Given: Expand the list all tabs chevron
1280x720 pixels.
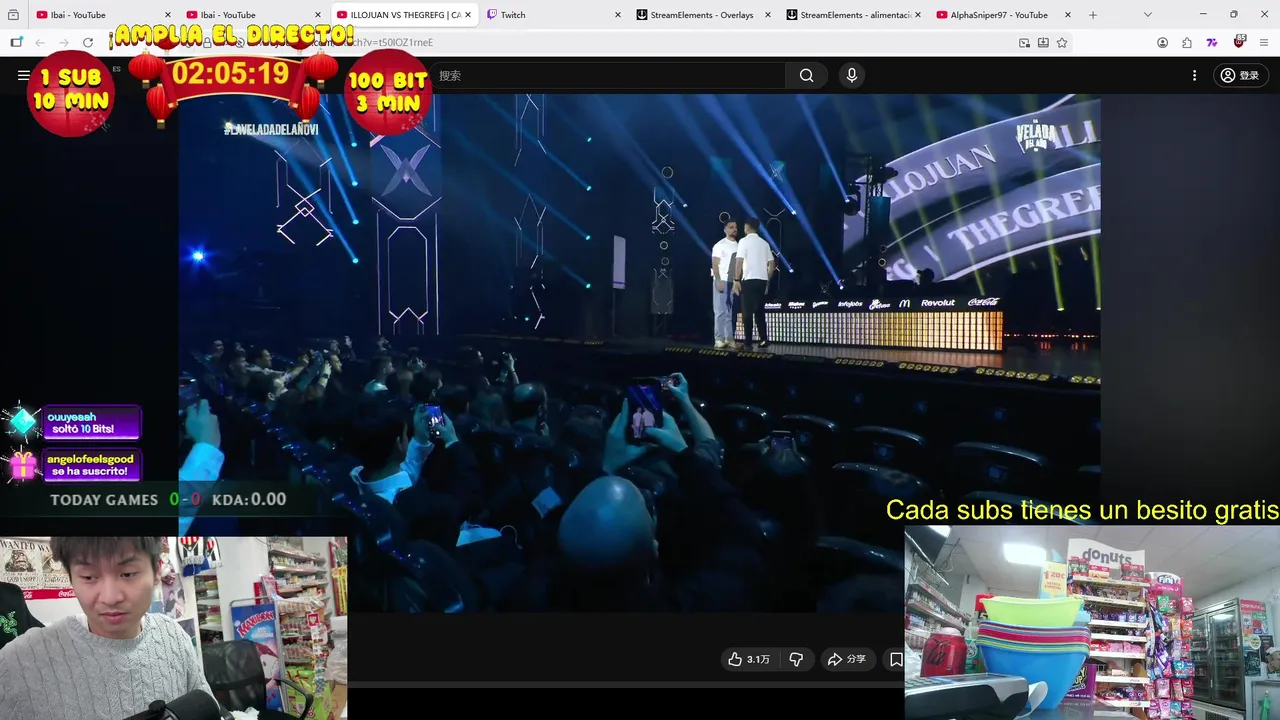Looking at the screenshot, I should [x=1148, y=15].
